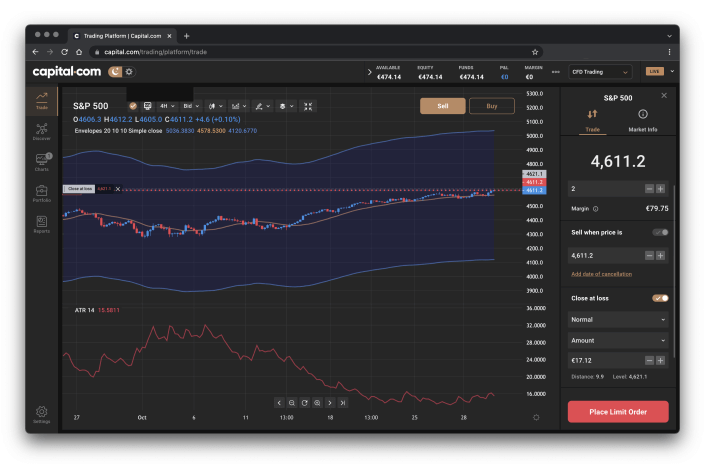Open the chart settings gear dropdown
The height and width of the screenshot is (475, 705).
[x=286, y=106]
